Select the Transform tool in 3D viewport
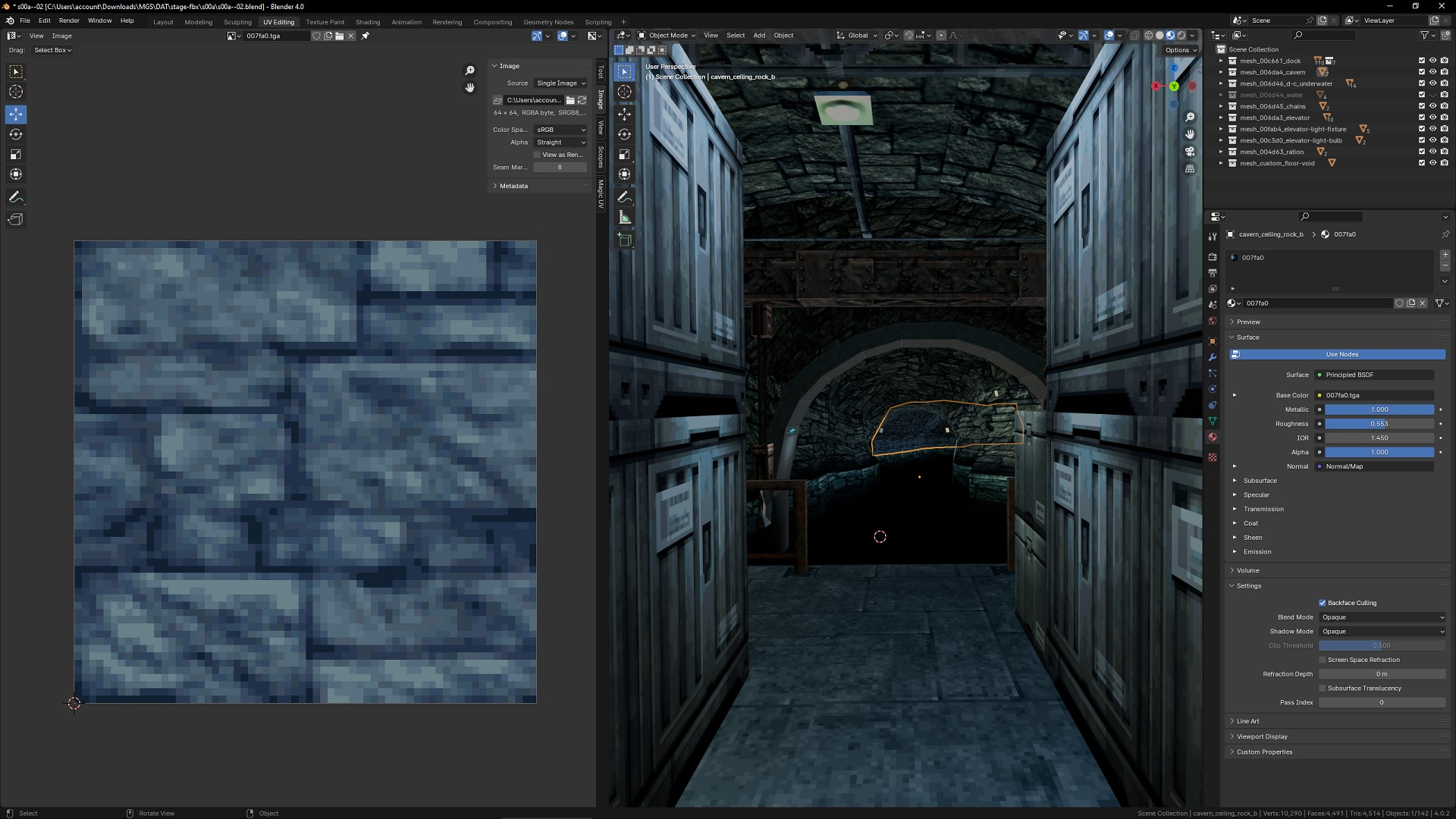The image size is (1456, 819). pos(624,174)
